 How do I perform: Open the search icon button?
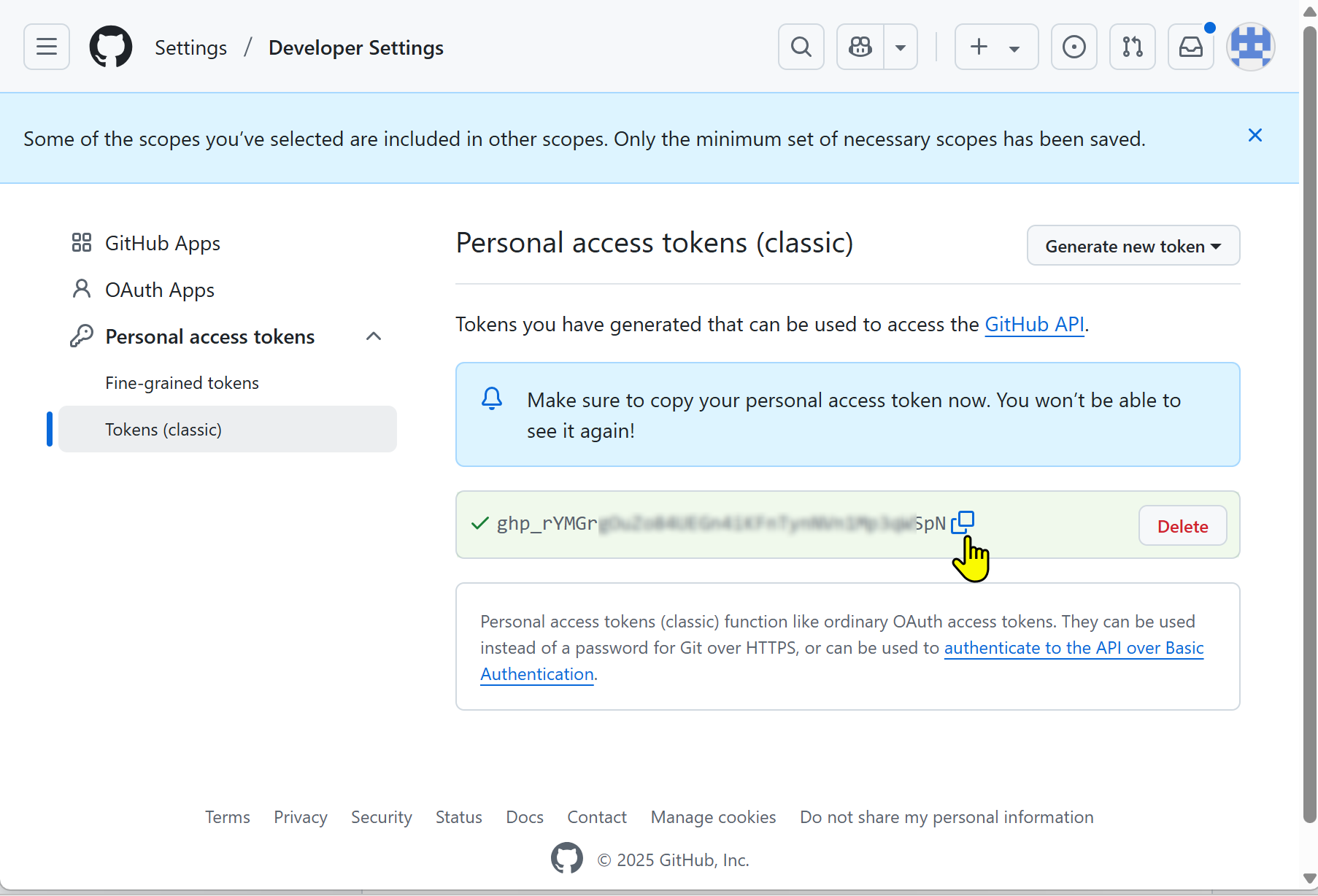click(801, 47)
